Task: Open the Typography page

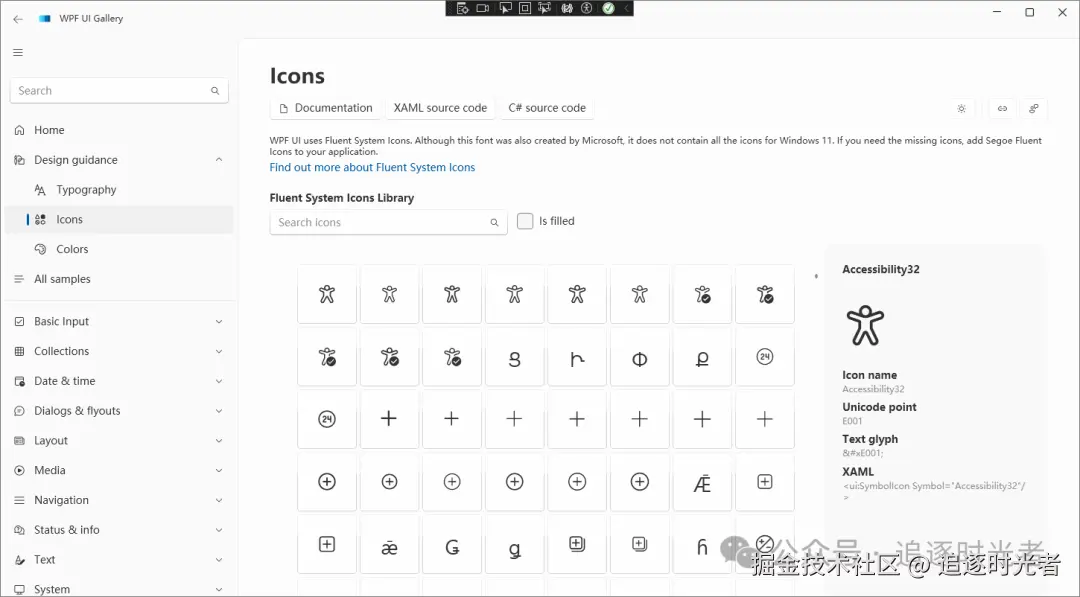Action: tap(118, 189)
